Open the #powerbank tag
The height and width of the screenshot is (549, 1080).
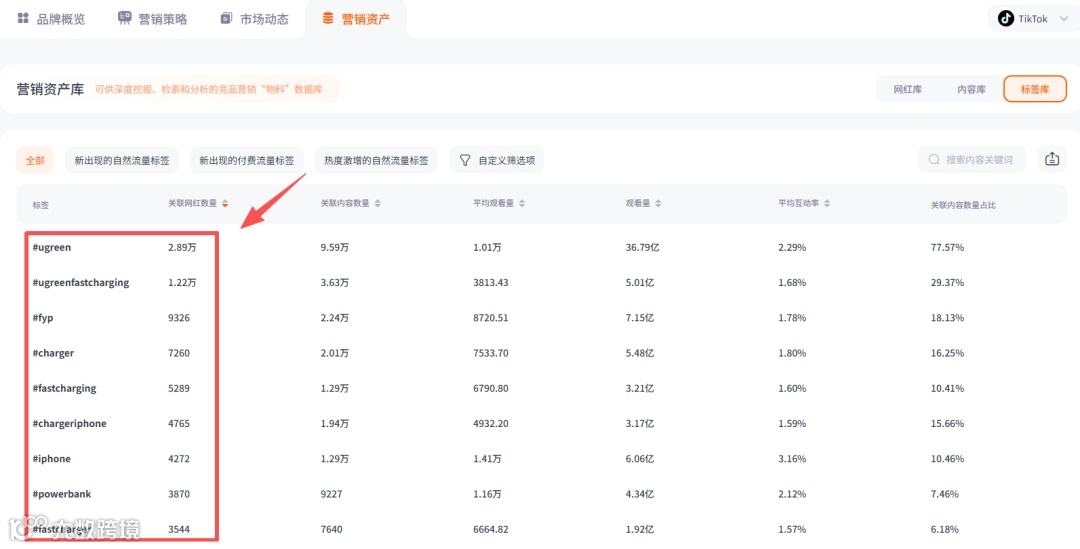tap(61, 494)
